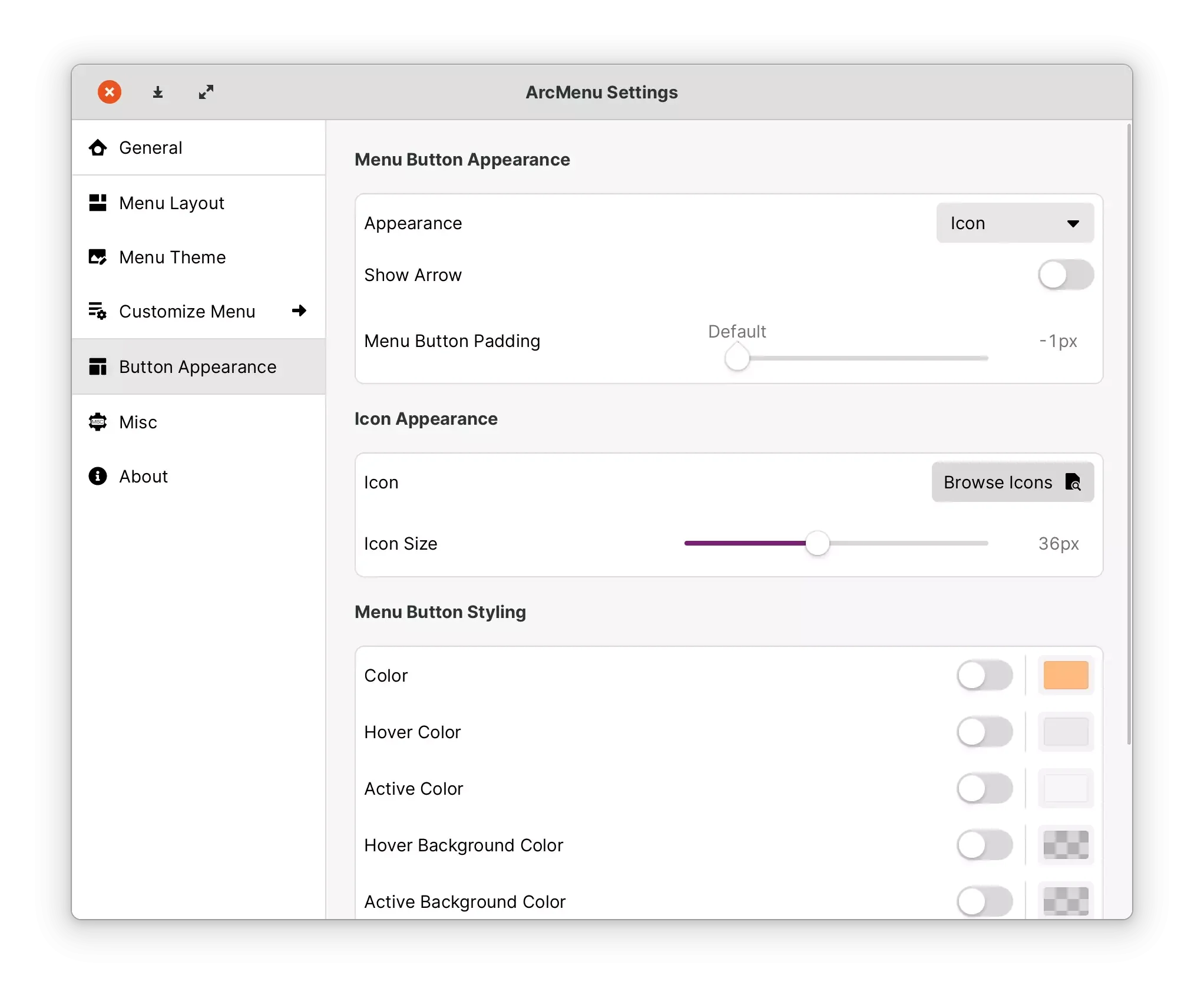
Task: Toggle the Show Arrow switch
Action: point(1066,275)
